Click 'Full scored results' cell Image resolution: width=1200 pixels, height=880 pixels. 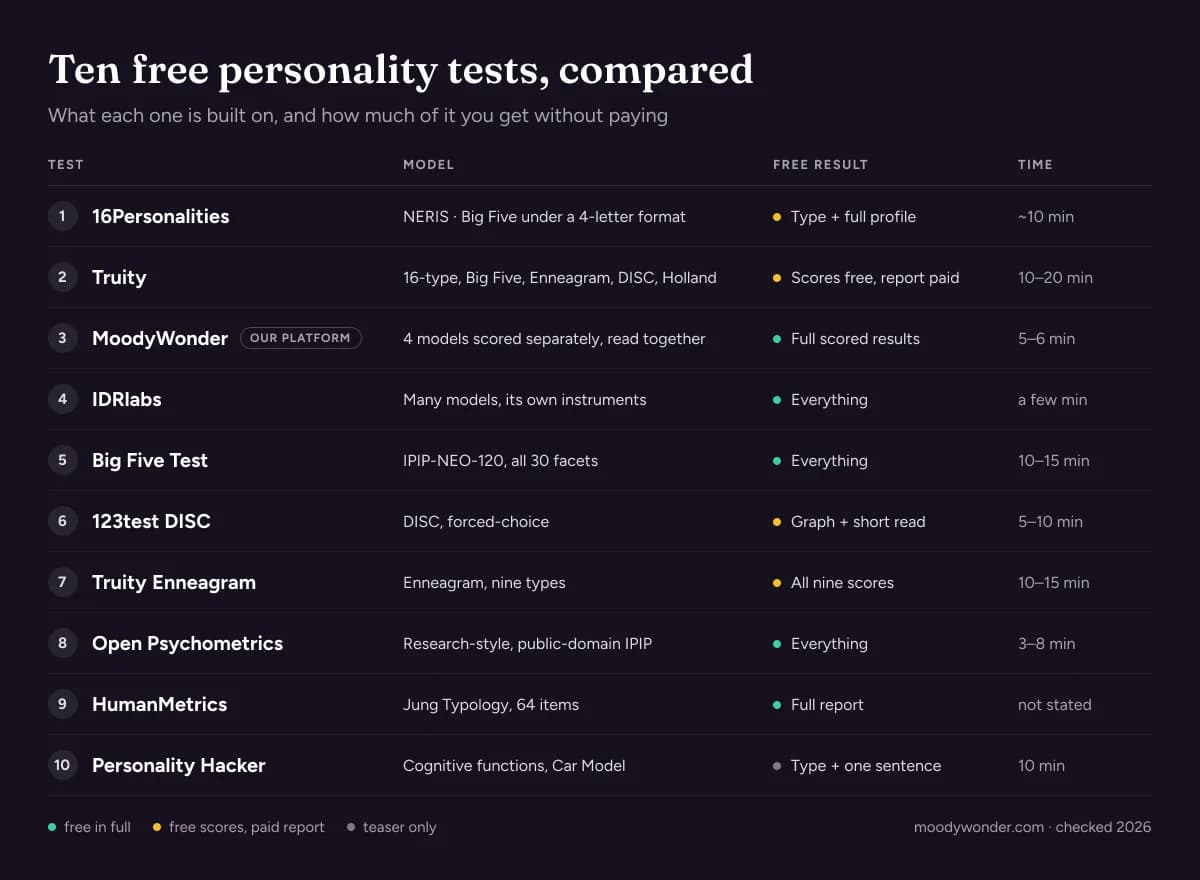point(855,338)
